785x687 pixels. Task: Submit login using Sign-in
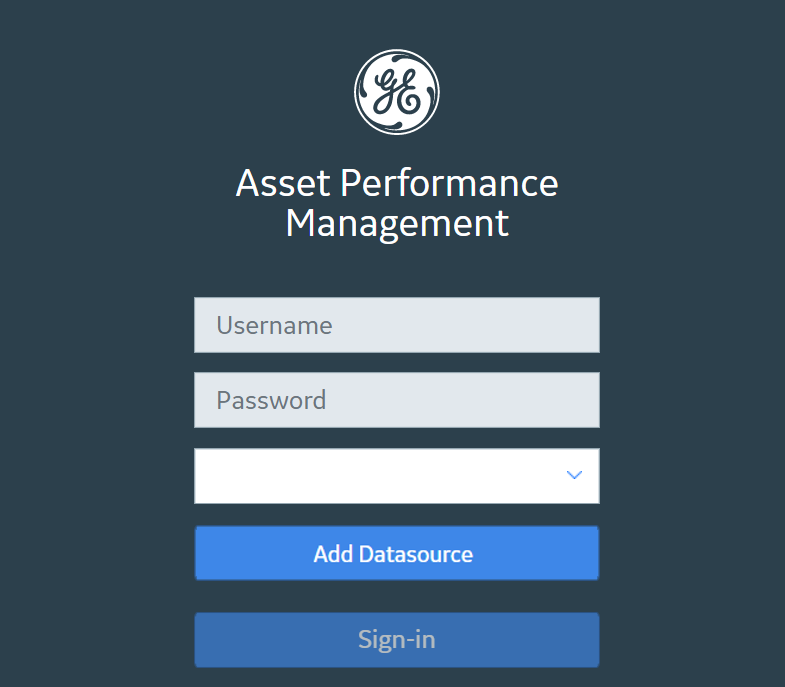pyautogui.click(x=397, y=640)
